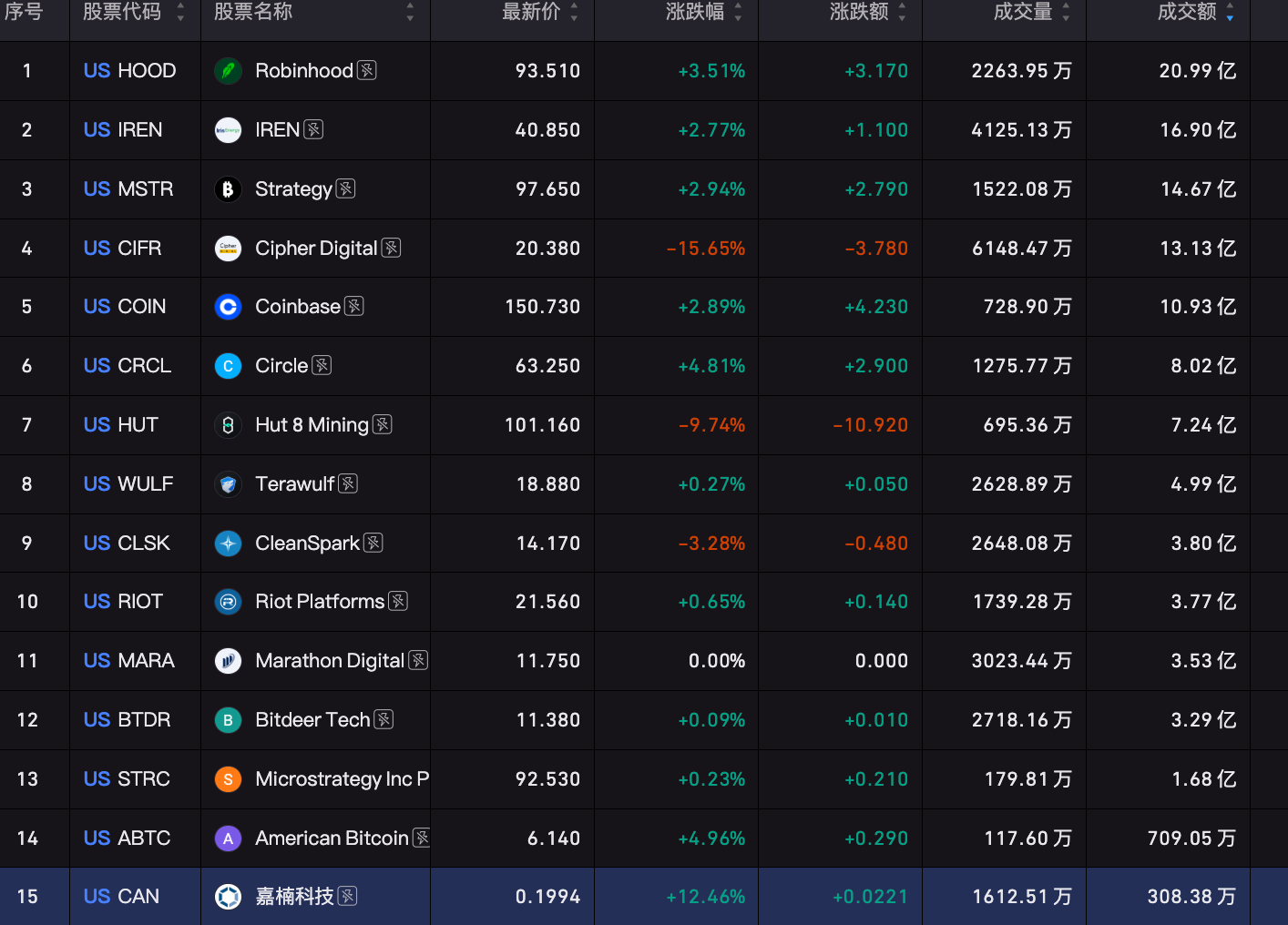Sort table by 最新价 column
Viewport: 1288px width, 925px height.
(x=574, y=12)
